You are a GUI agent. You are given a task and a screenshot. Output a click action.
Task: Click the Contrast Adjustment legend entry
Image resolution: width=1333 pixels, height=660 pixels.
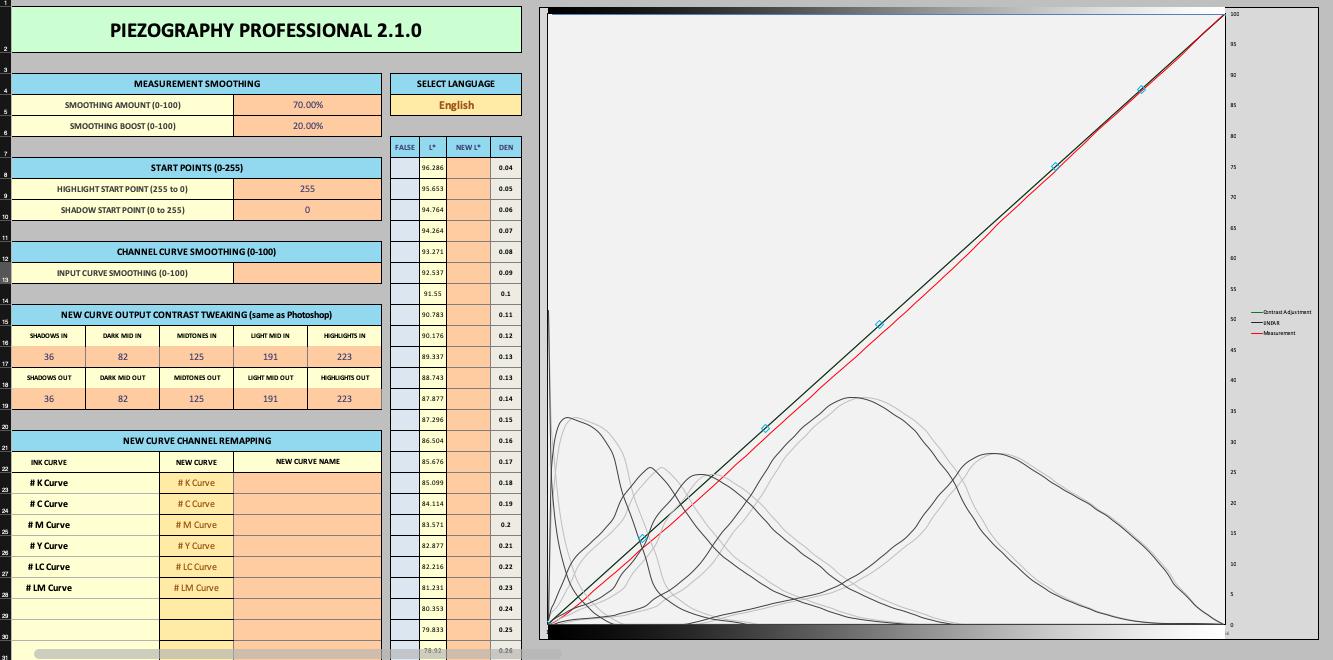[x=1281, y=312]
